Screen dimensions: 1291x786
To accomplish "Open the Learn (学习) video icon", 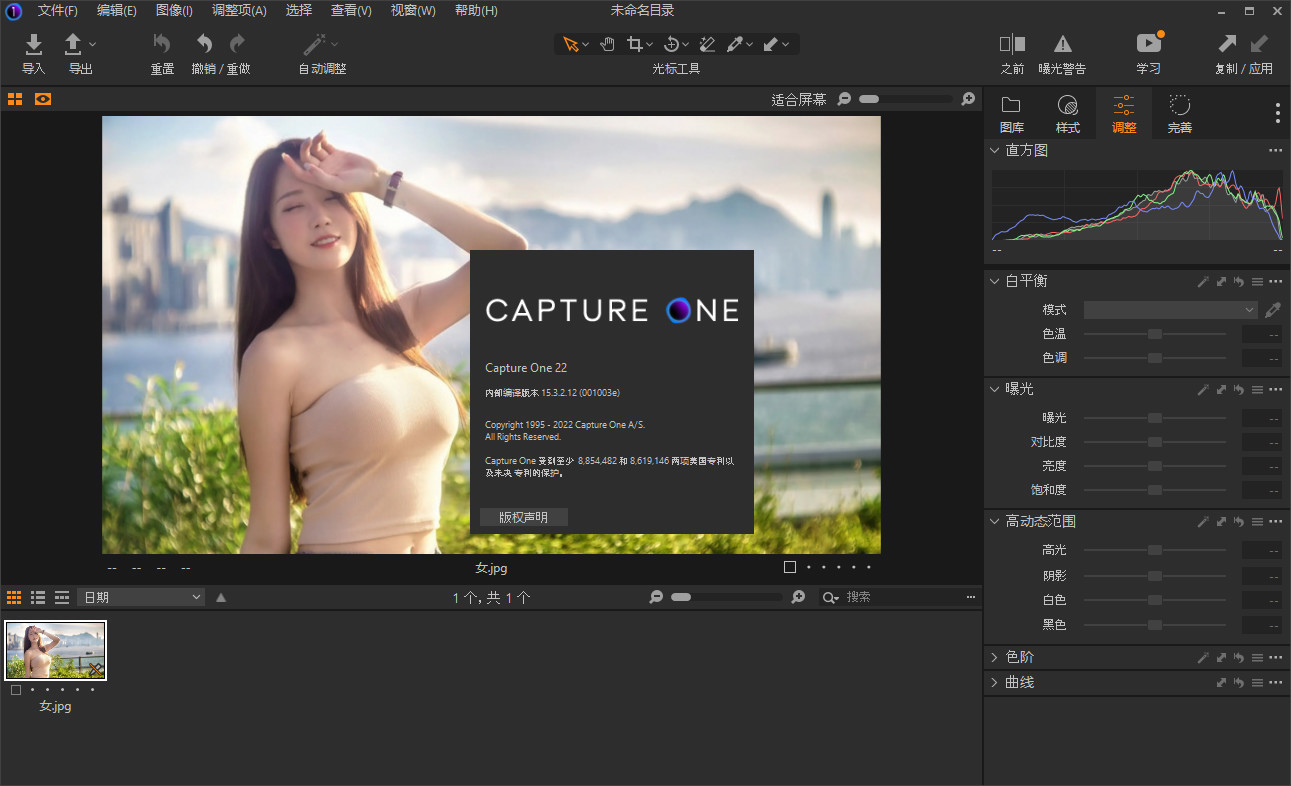I will (1148, 44).
